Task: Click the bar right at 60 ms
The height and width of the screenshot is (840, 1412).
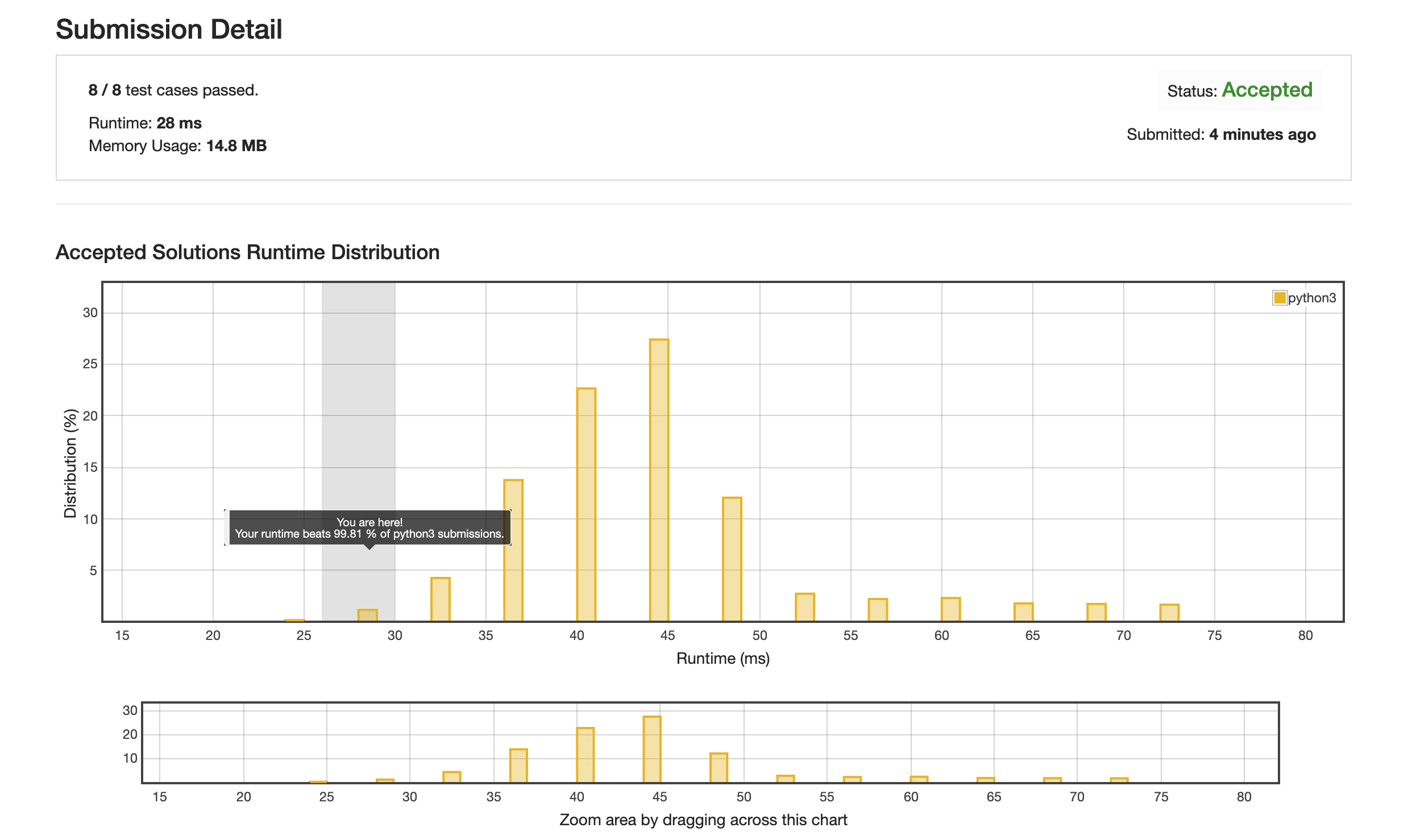Action: [x=950, y=609]
